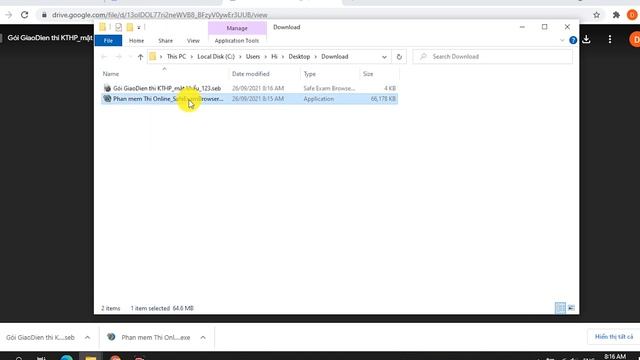This screenshot has width=640, height=360.
Task: Expand the Explorer ribbon chevron
Action: click(x=562, y=40)
